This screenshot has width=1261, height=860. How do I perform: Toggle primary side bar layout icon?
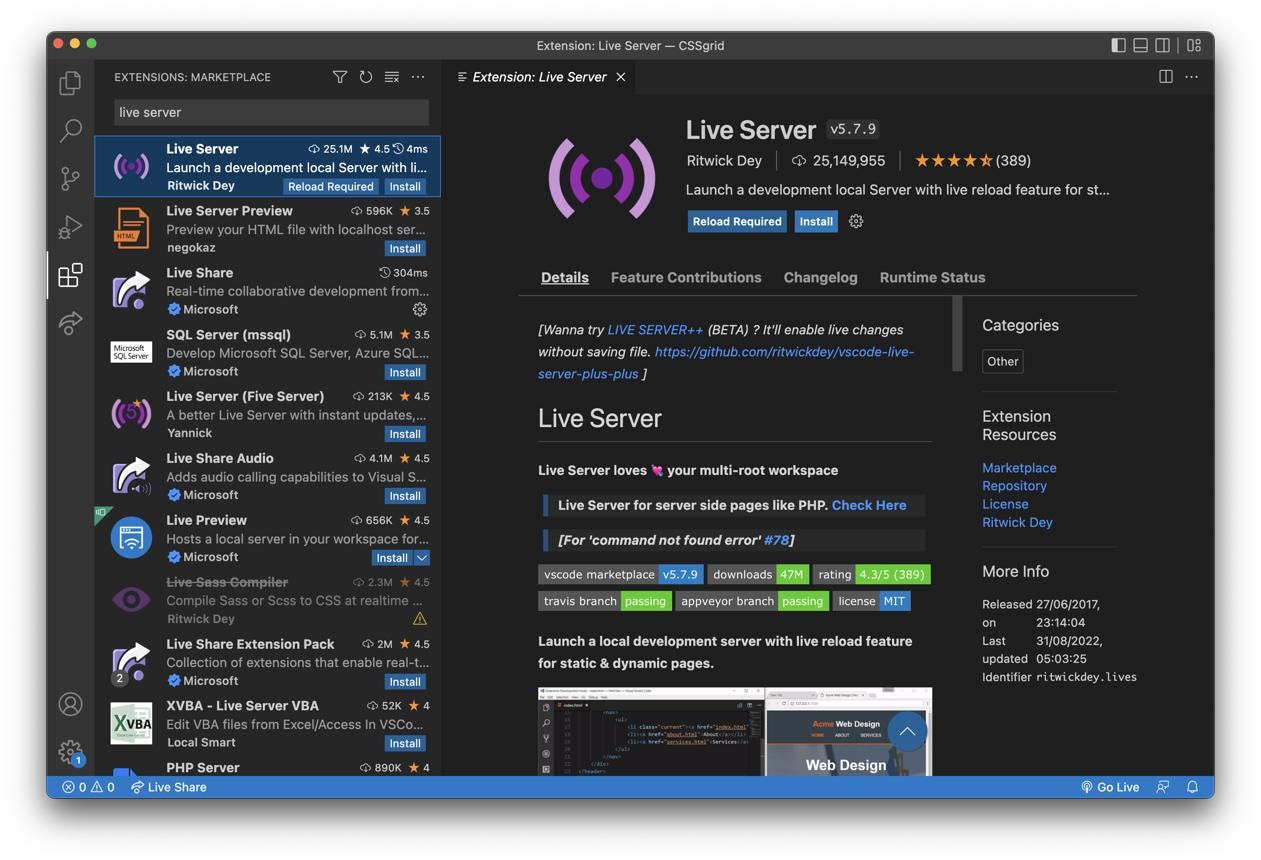[x=1118, y=45]
